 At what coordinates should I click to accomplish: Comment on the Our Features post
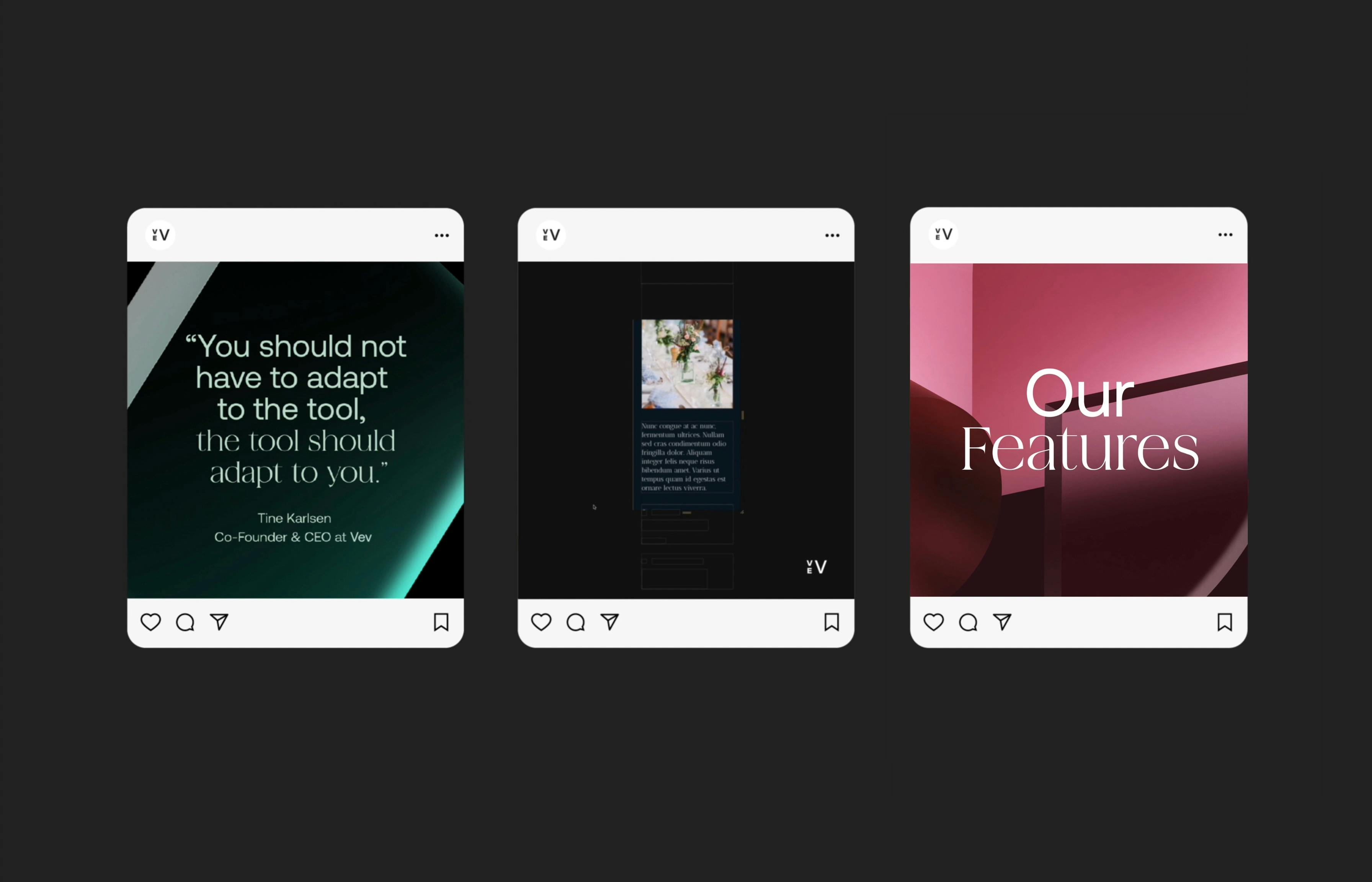pos(968,622)
